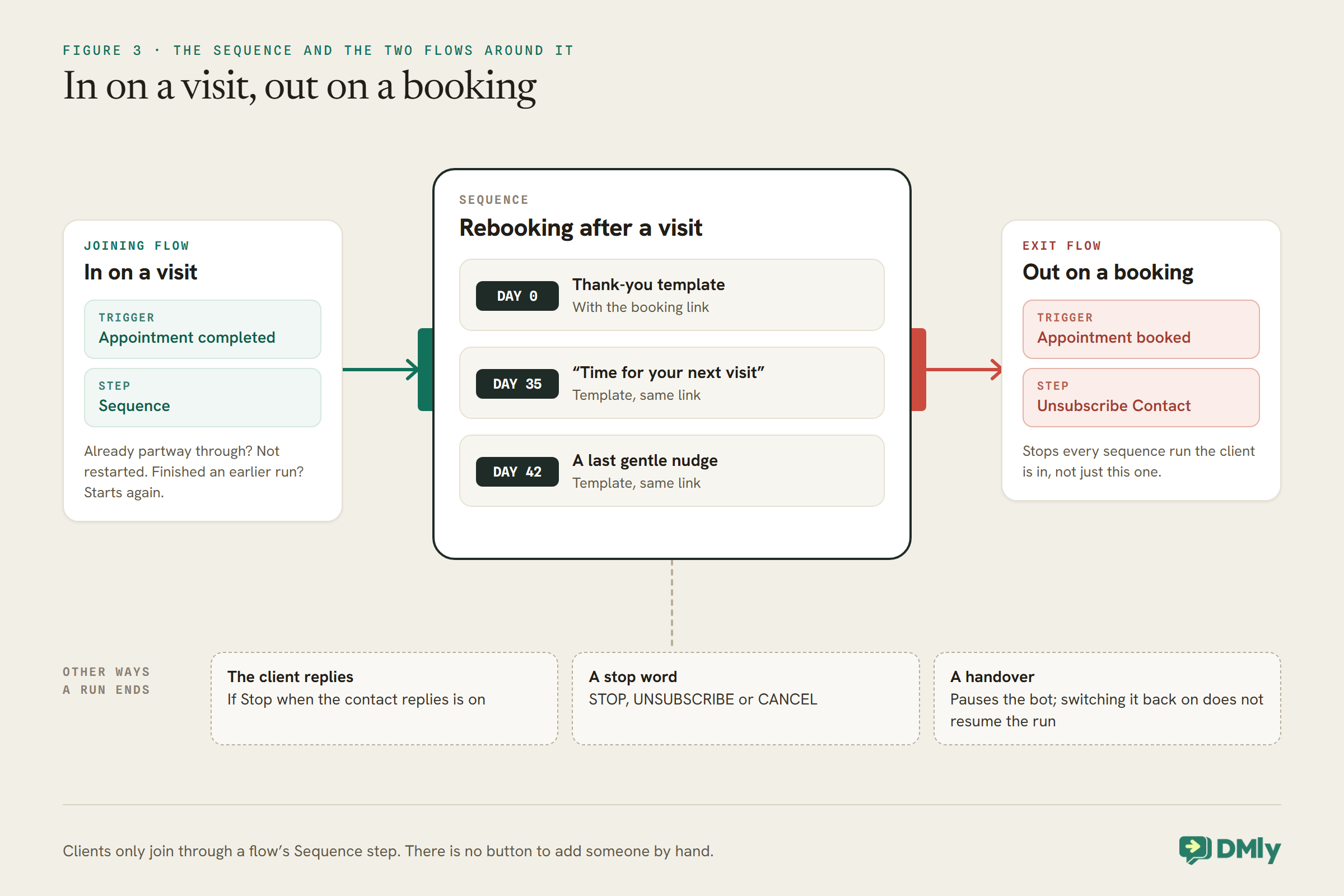Click STOP, UNSUBSCRIBE or CANCEL text
This screenshot has width=1344, height=896.
pyautogui.click(x=703, y=699)
